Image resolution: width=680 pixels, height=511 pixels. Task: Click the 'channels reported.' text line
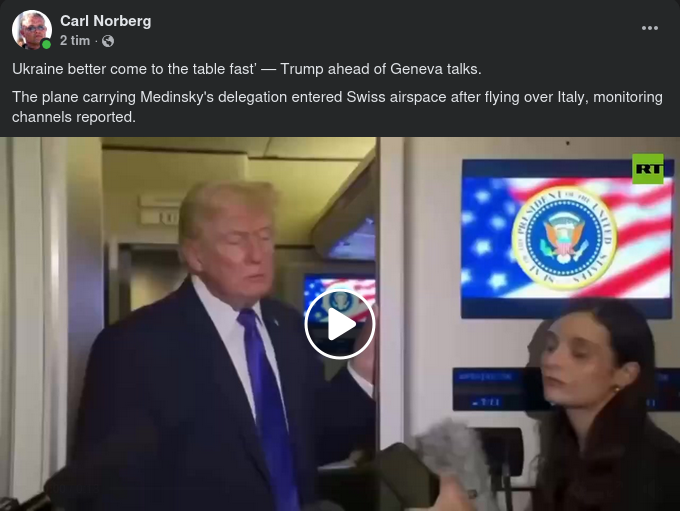74,117
